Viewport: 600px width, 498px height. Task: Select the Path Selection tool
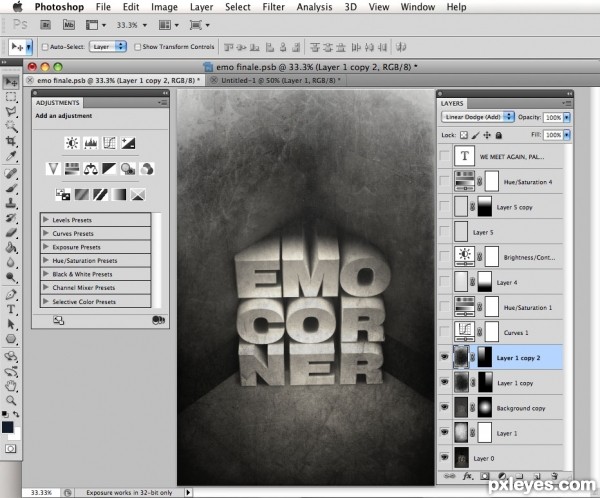11,324
